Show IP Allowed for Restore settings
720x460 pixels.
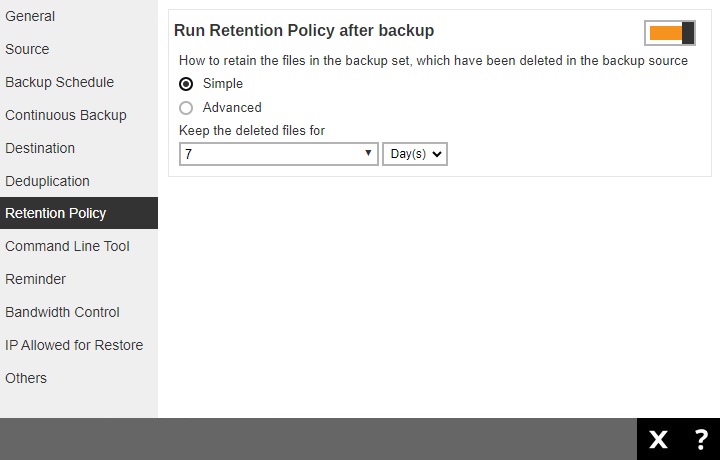pos(74,345)
